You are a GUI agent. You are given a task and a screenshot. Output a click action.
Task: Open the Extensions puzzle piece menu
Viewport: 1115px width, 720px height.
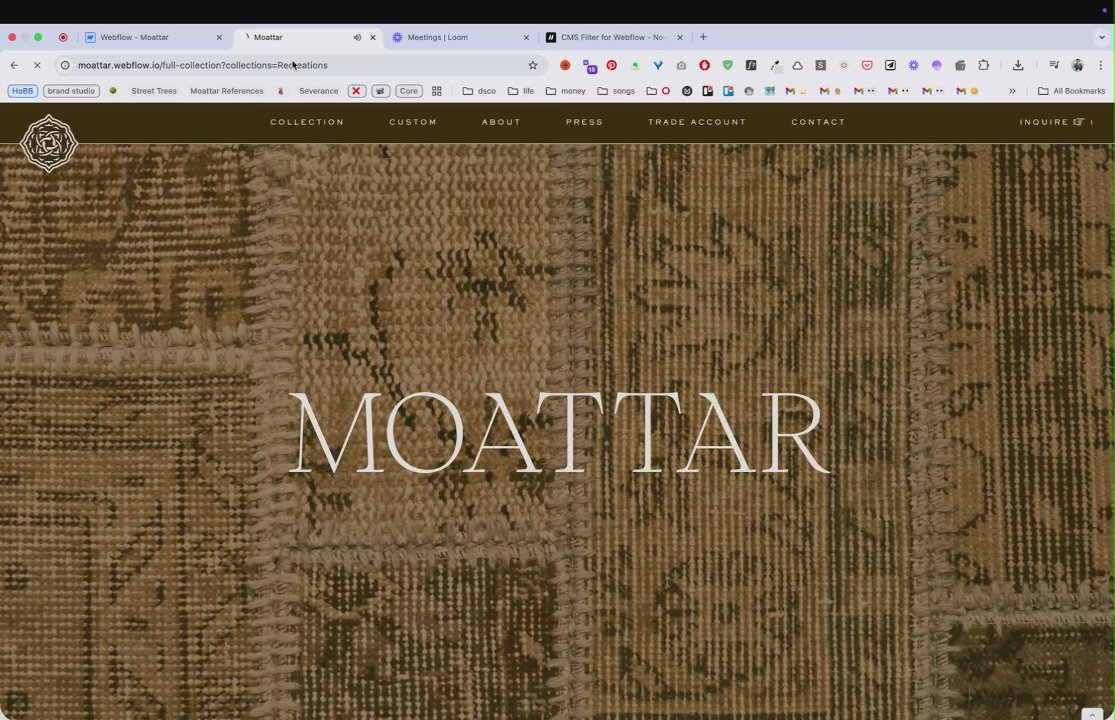pyautogui.click(x=983, y=65)
